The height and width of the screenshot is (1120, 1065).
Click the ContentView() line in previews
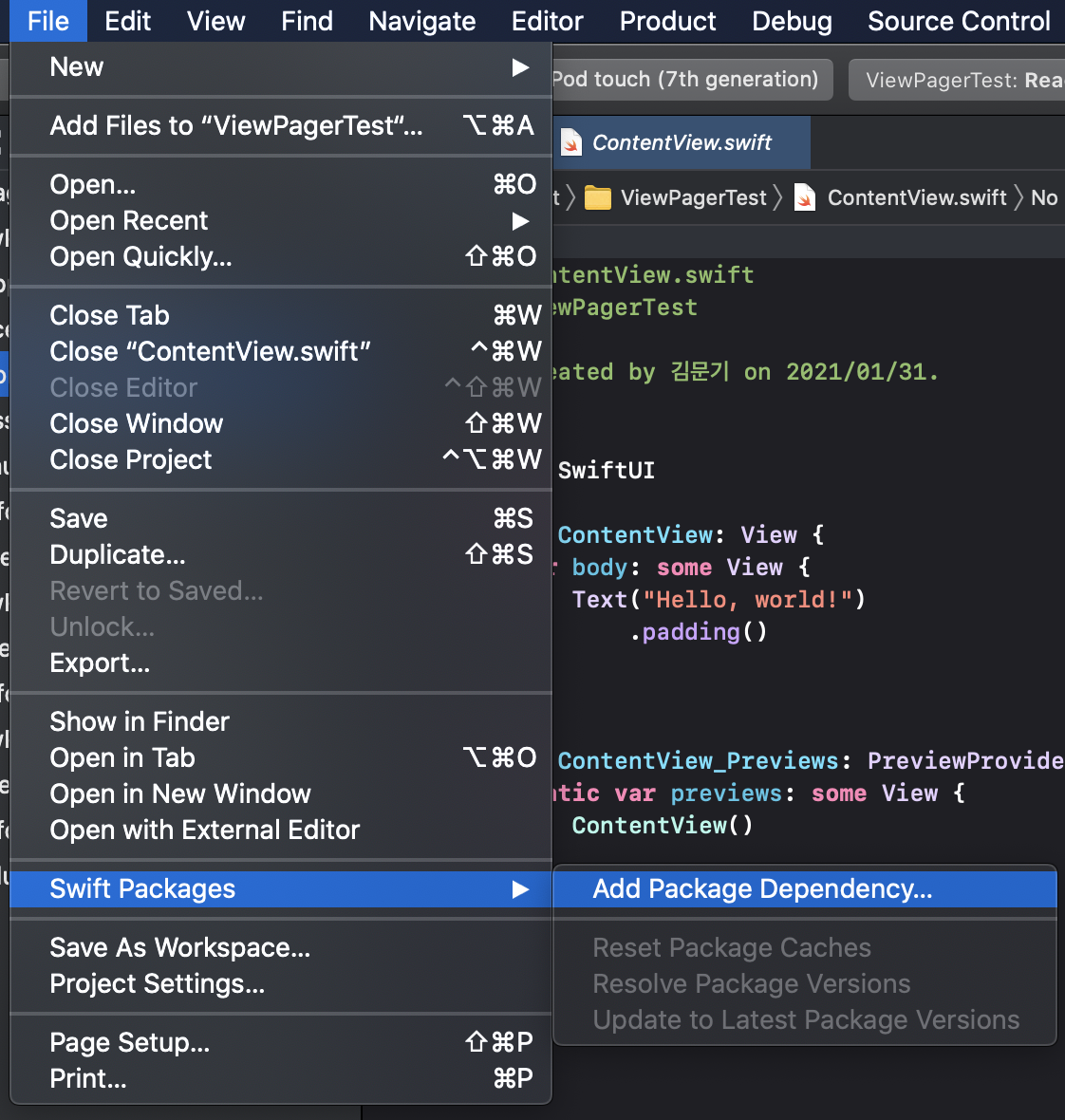(x=663, y=825)
